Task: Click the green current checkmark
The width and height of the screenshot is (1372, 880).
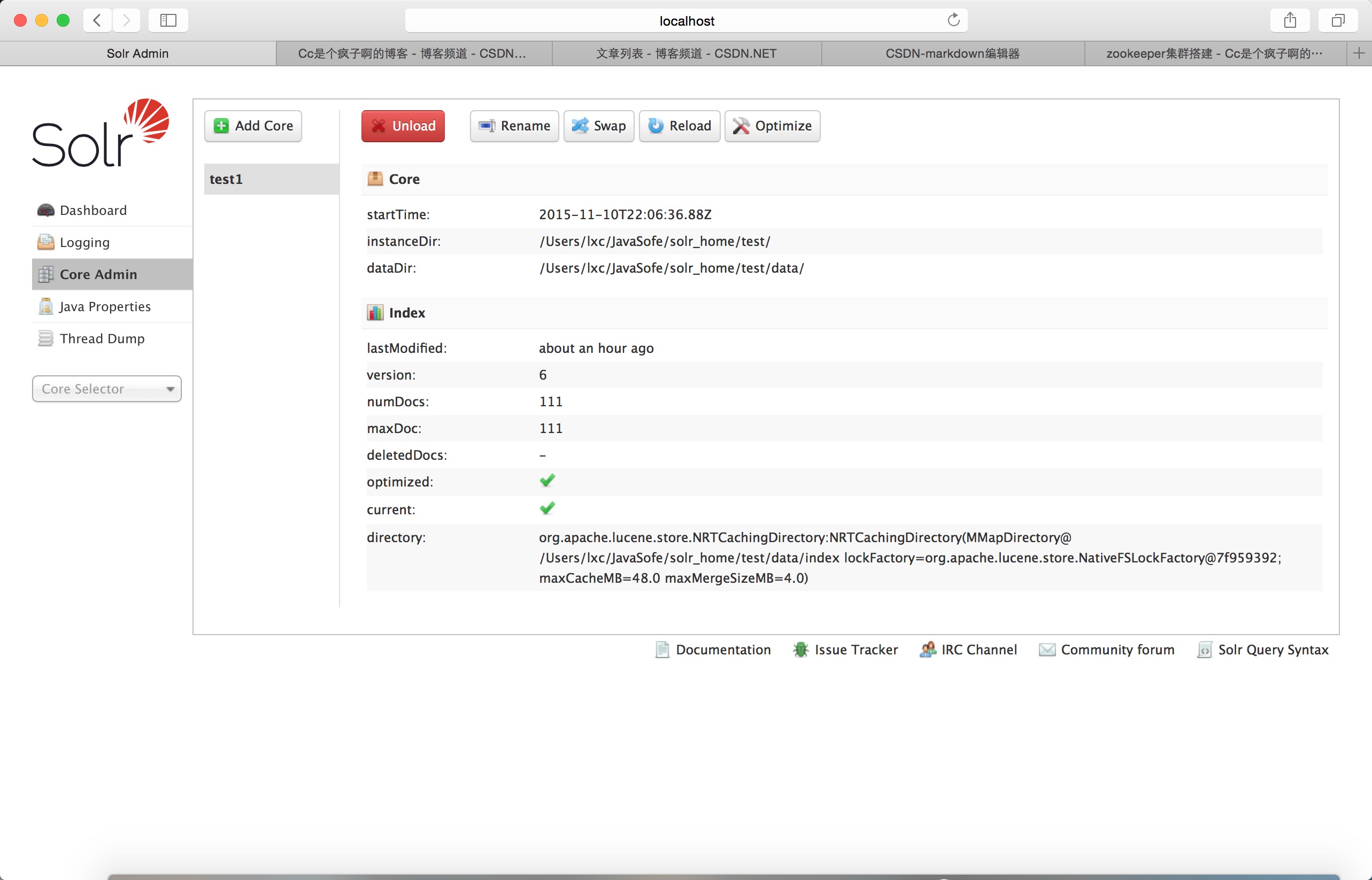Action: click(548, 508)
